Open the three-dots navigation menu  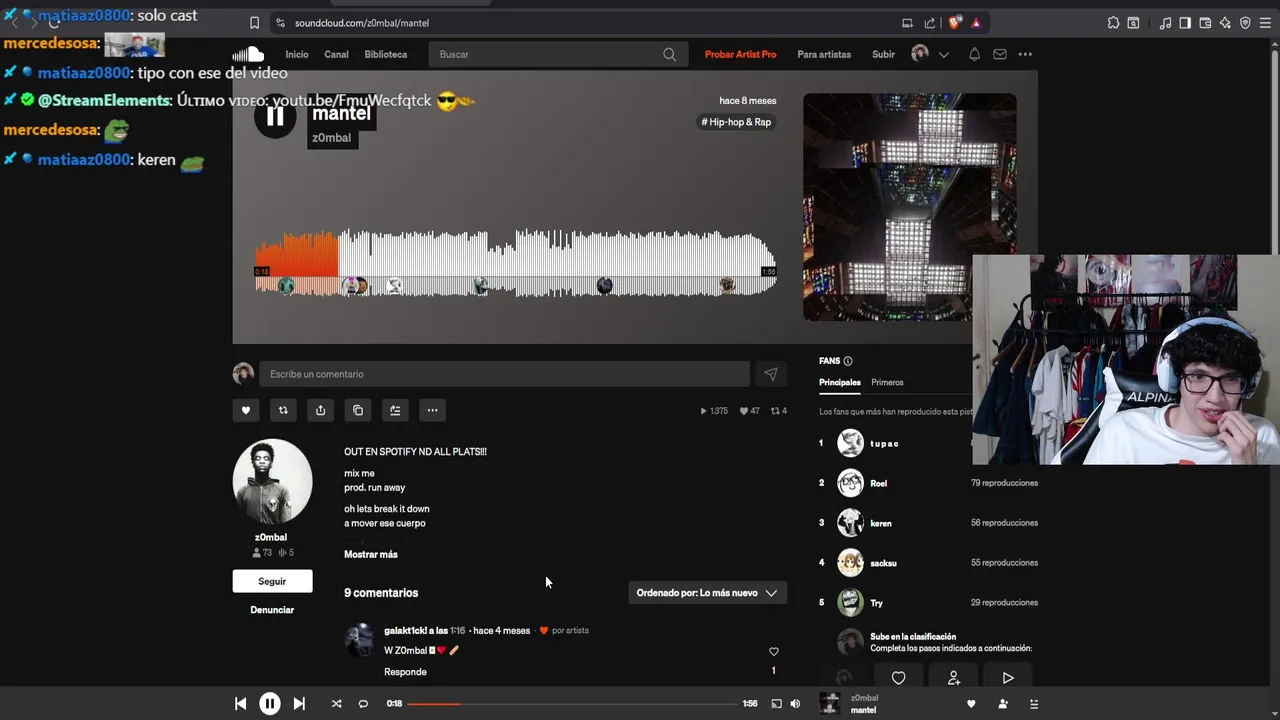[x=1025, y=54]
